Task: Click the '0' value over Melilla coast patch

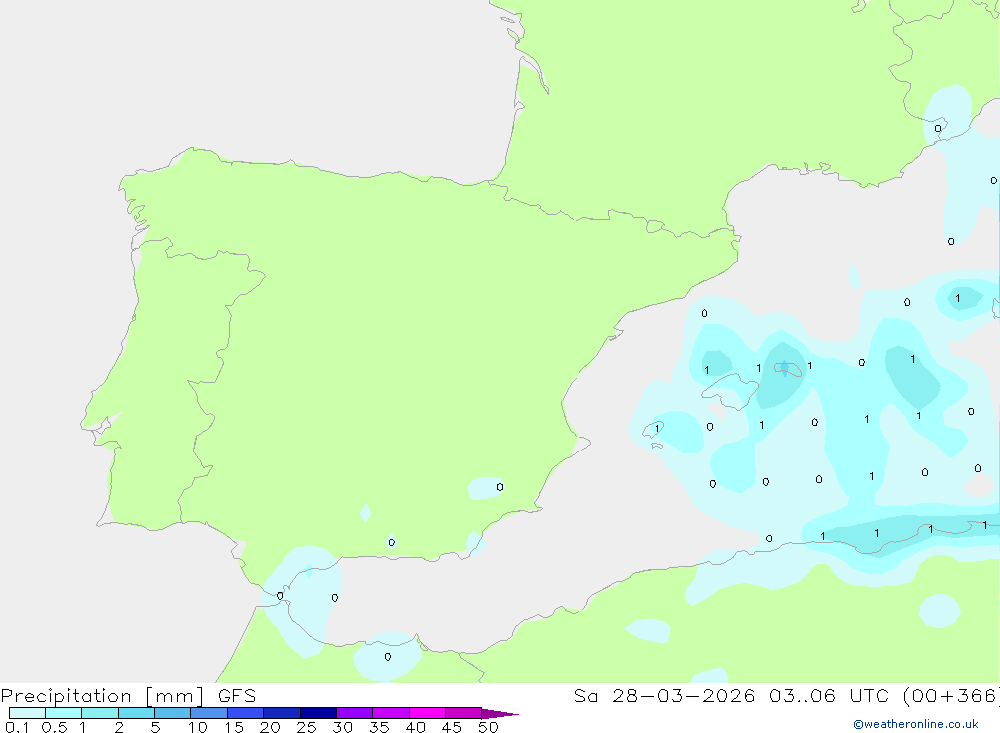Action: point(388,656)
